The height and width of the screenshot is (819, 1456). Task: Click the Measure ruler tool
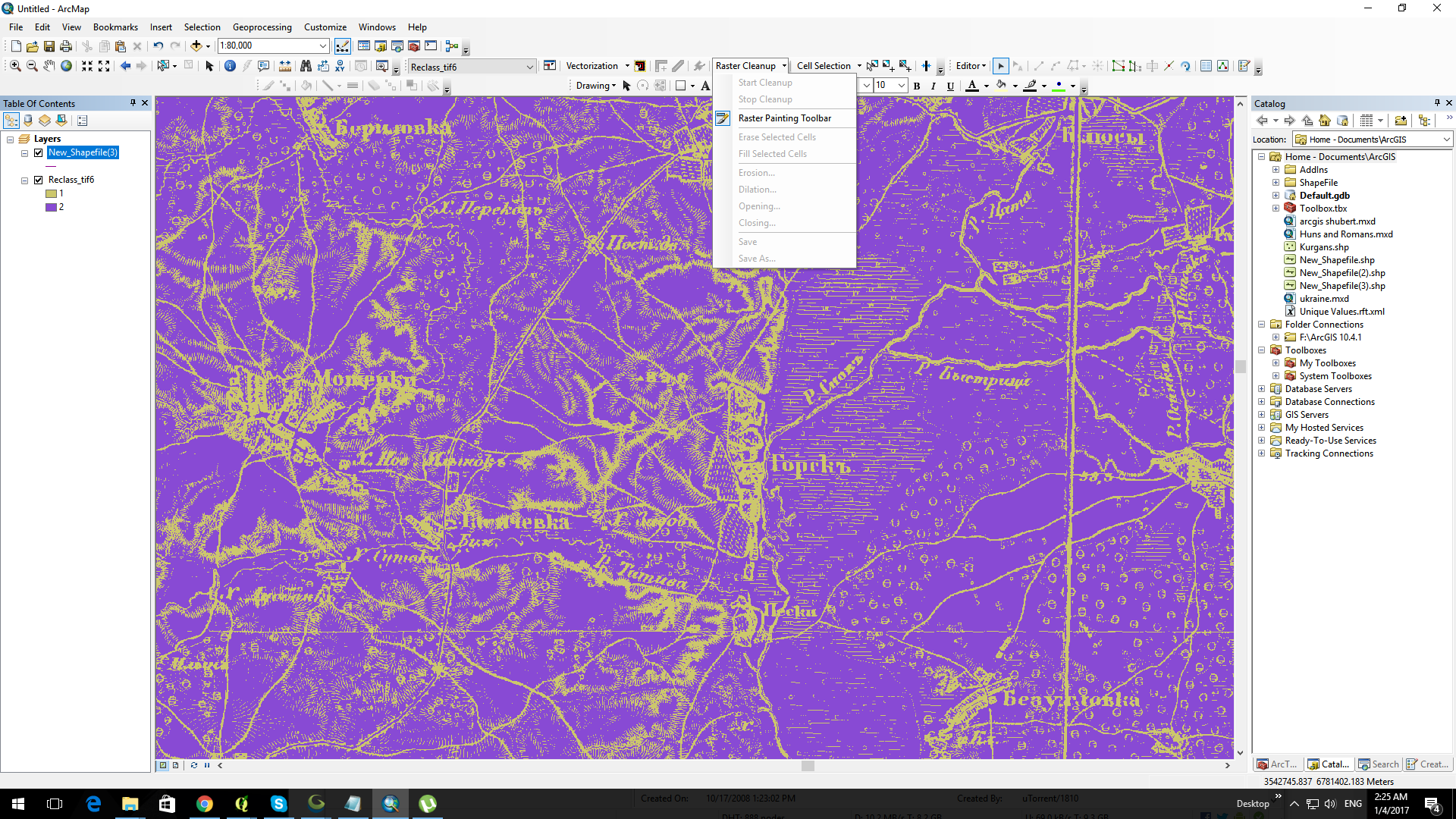point(285,66)
